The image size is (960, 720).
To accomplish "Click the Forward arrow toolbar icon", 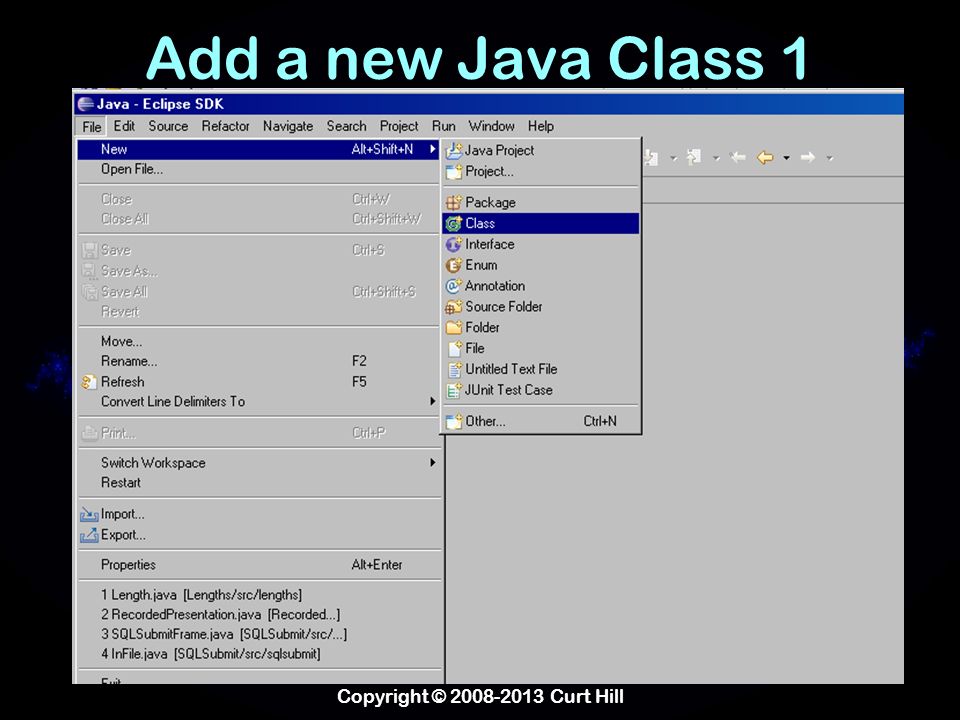I will click(808, 158).
